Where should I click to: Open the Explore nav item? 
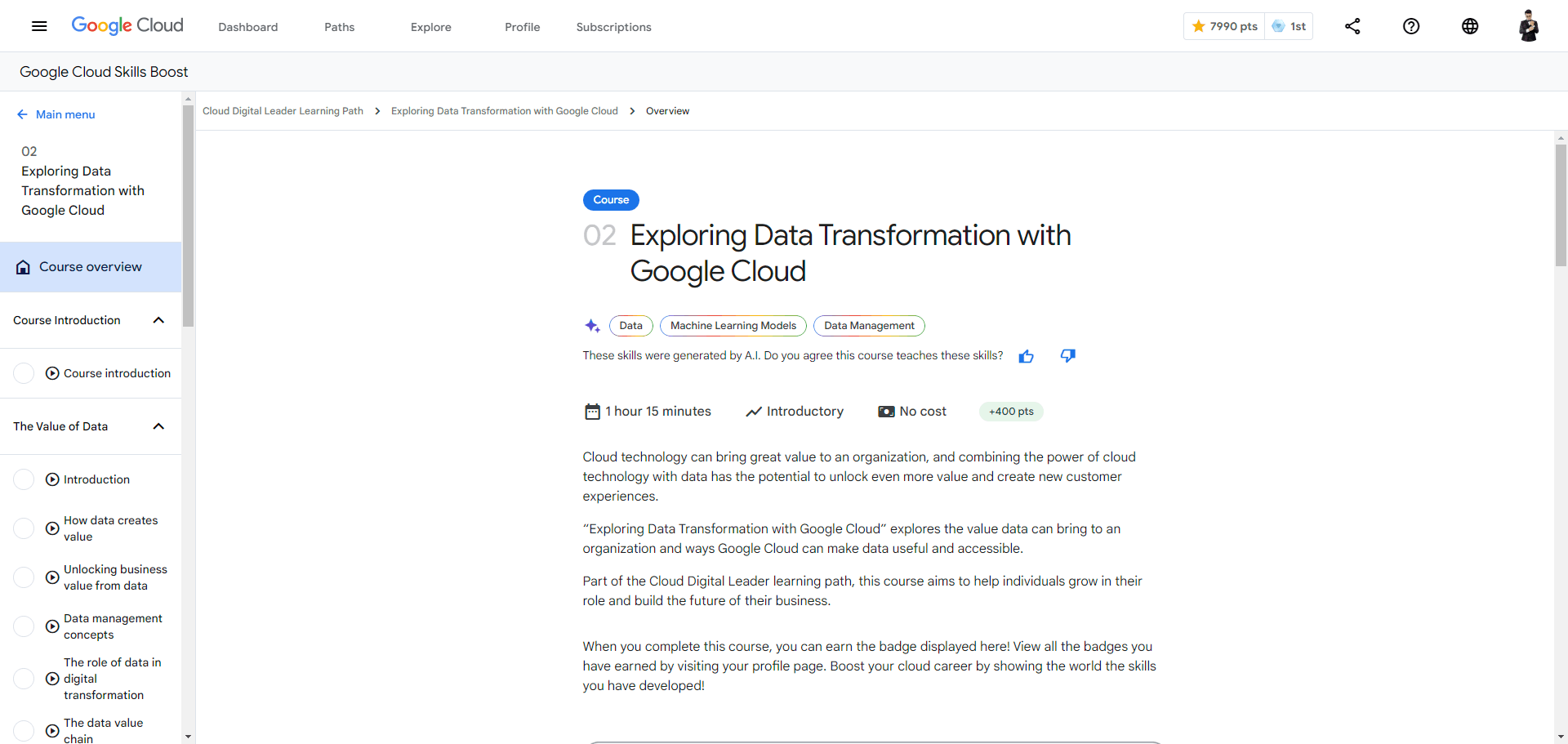click(x=431, y=27)
